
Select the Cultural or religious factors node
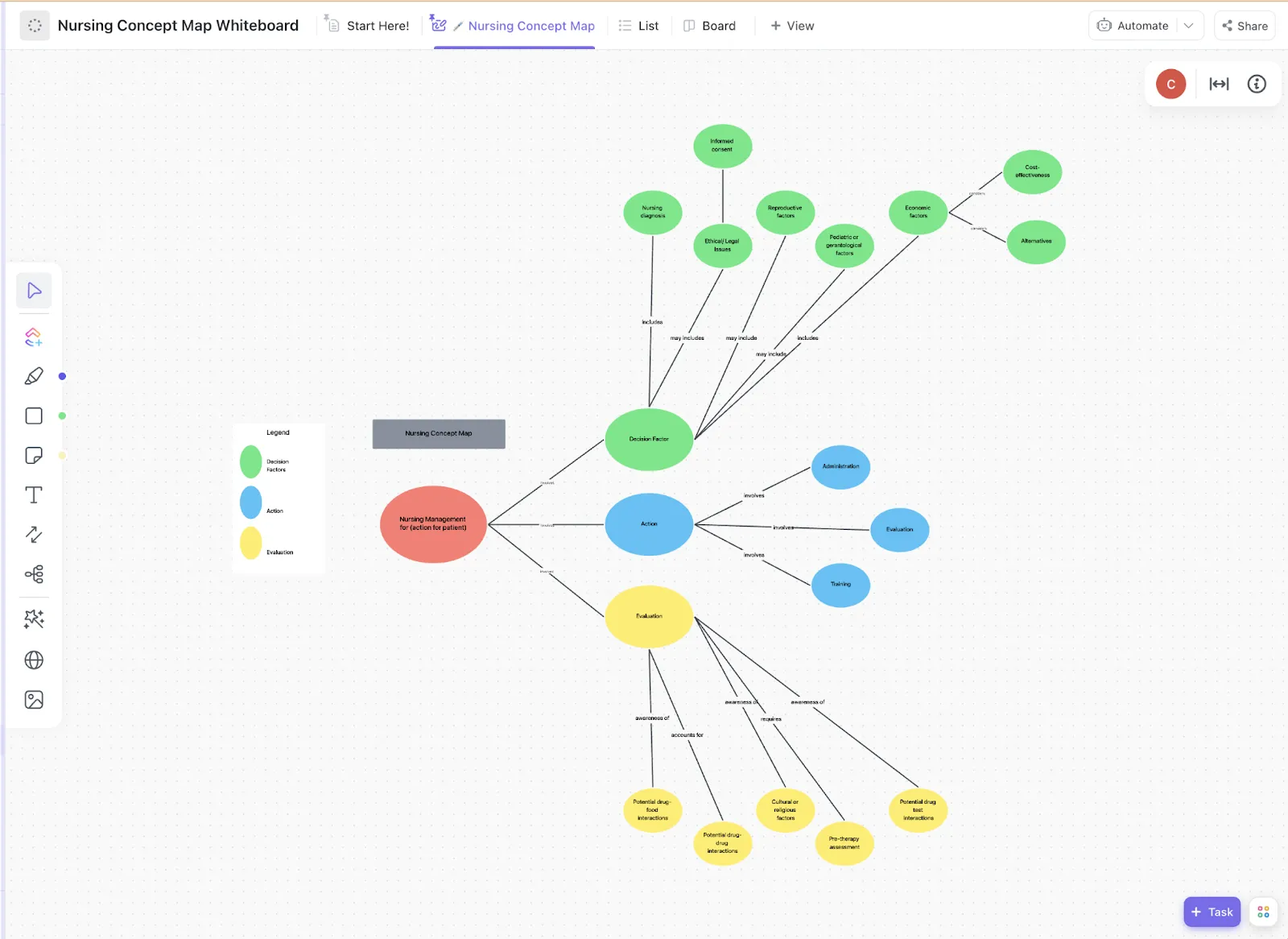[786, 810]
